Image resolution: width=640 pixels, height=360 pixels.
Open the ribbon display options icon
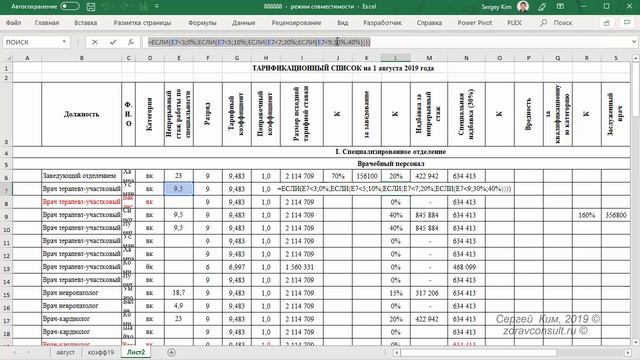[x=560, y=7]
